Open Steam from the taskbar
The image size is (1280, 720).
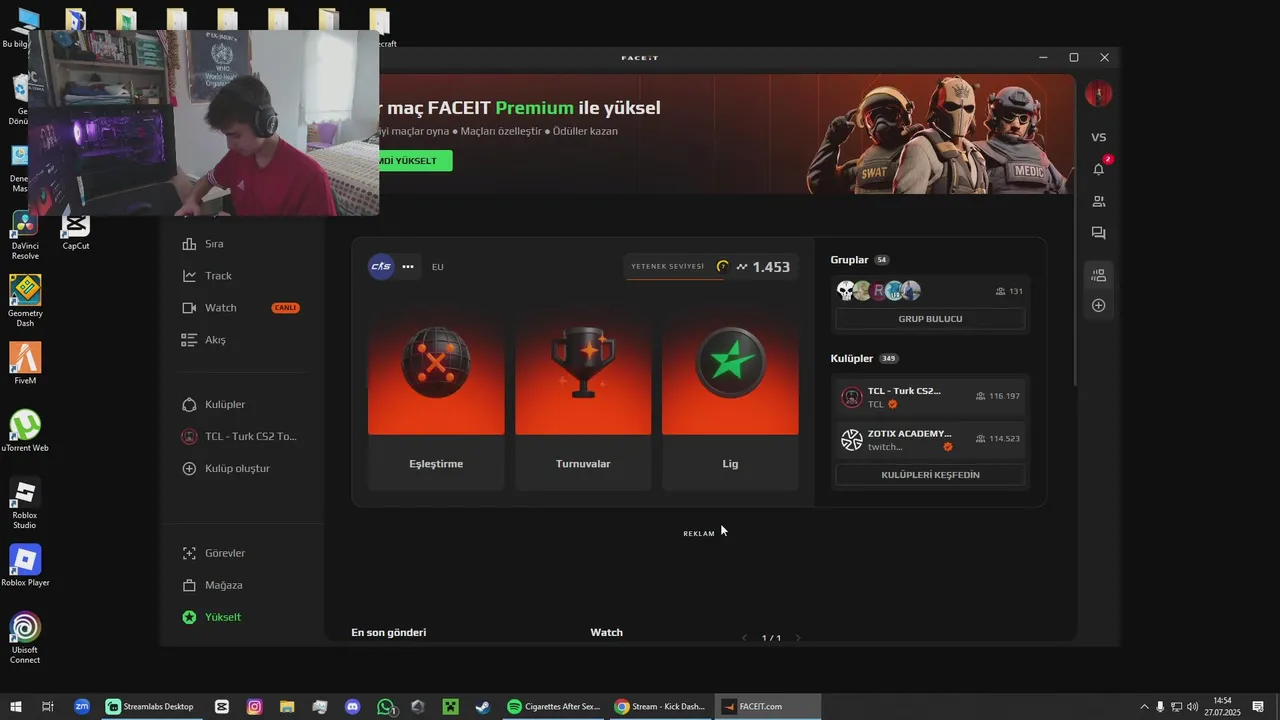(482, 707)
